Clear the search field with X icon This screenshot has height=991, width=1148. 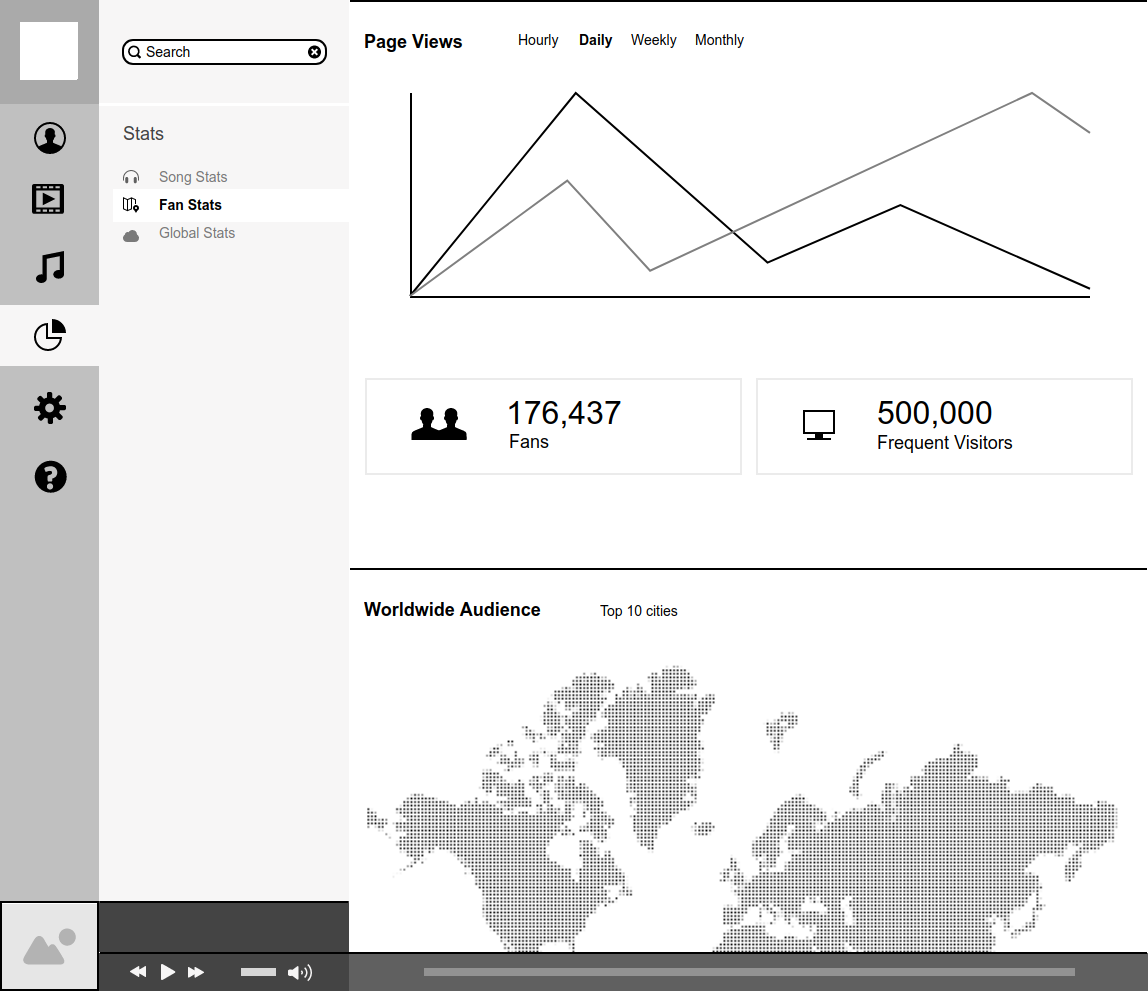point(314,52)
